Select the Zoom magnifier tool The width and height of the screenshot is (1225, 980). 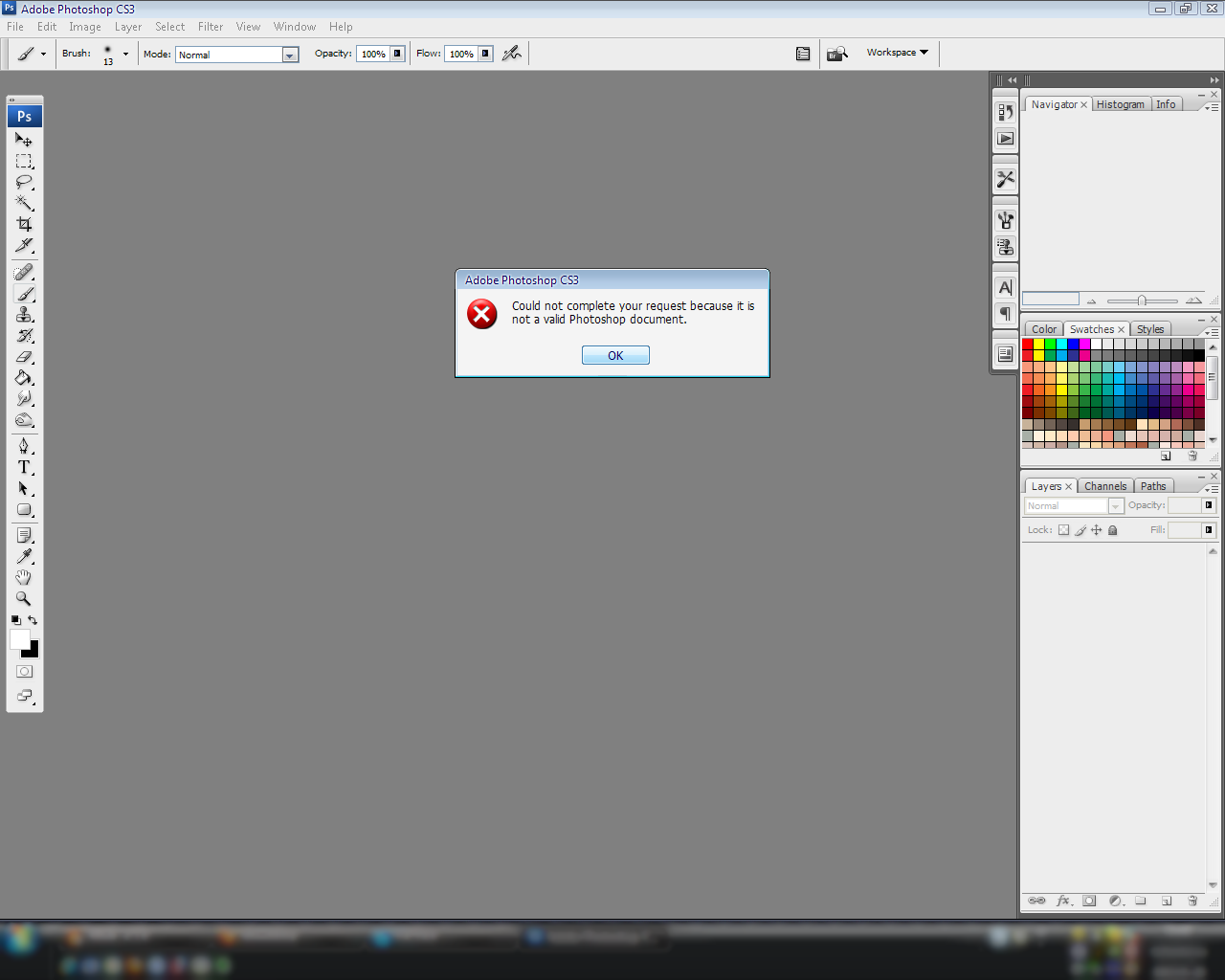24,598
